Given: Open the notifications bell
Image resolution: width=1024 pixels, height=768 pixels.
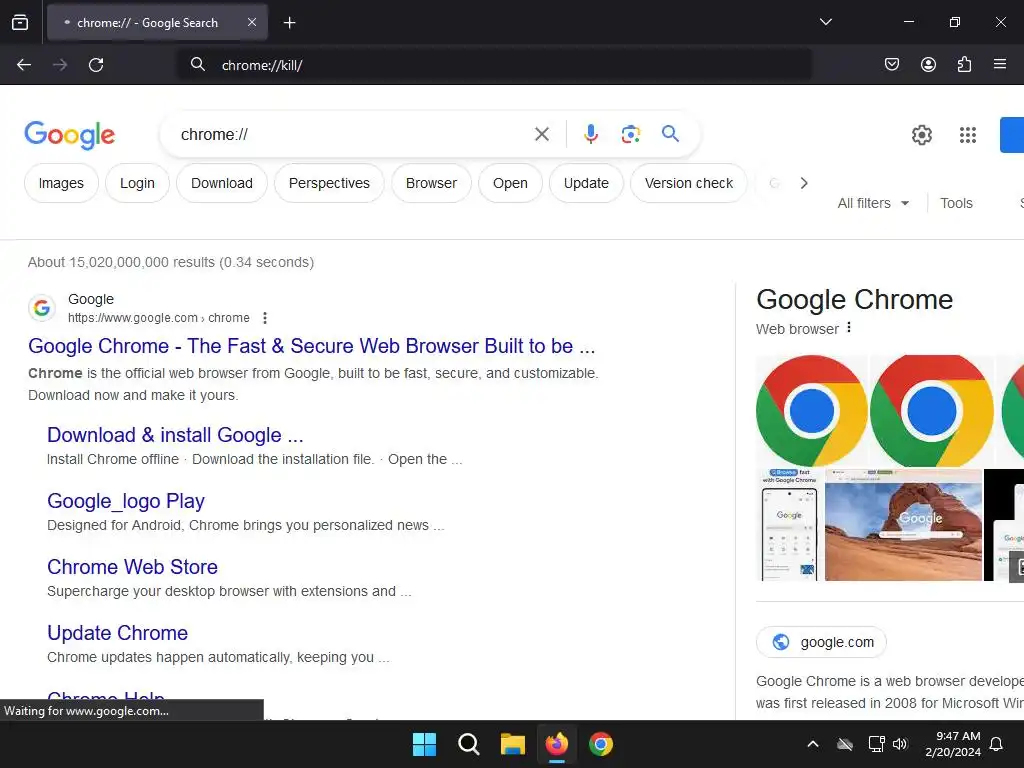Looking at the screenshot, I should [997, 744].
